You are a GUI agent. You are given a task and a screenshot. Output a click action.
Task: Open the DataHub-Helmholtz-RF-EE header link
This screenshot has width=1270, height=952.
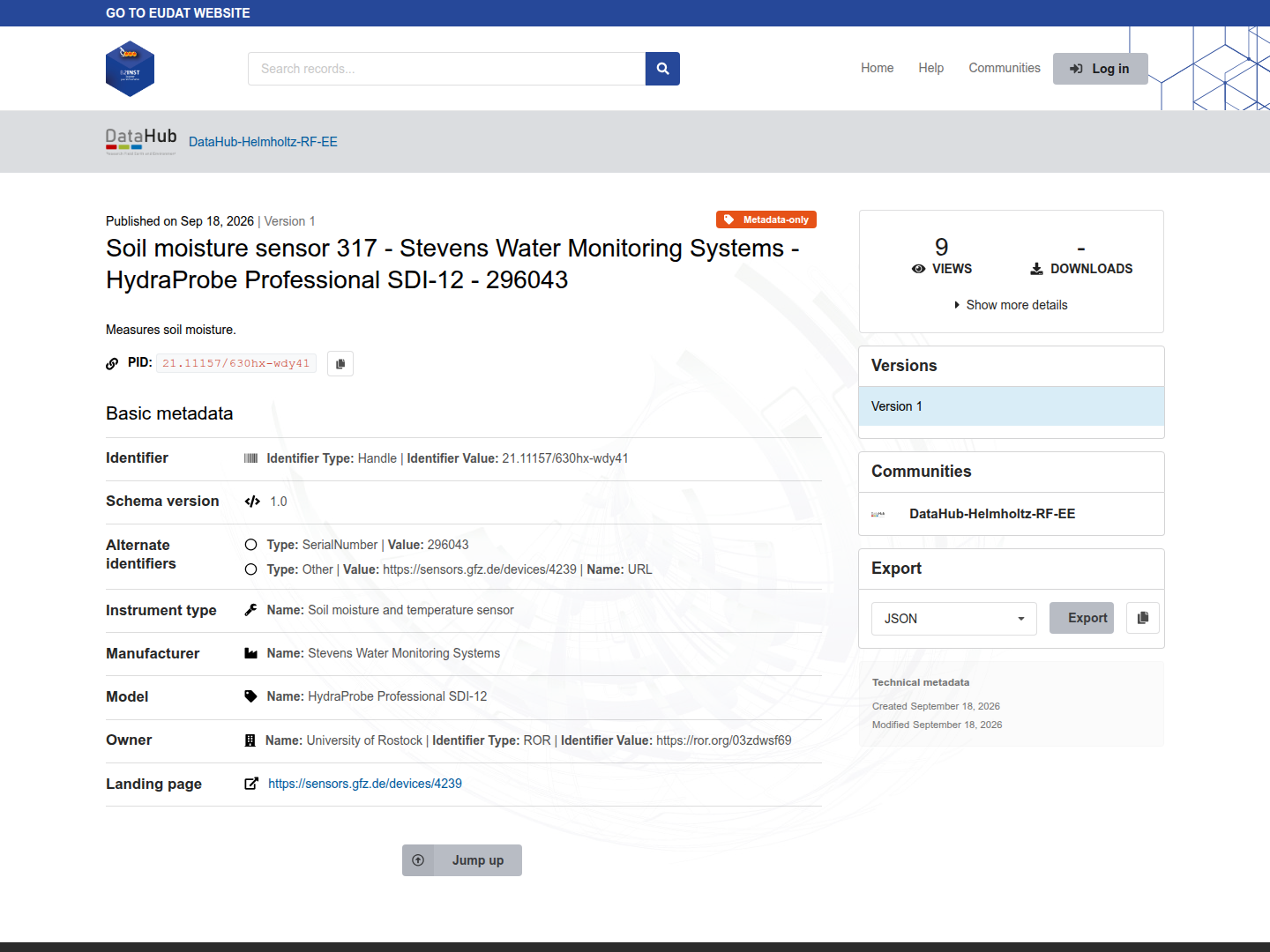click(263, 142)
